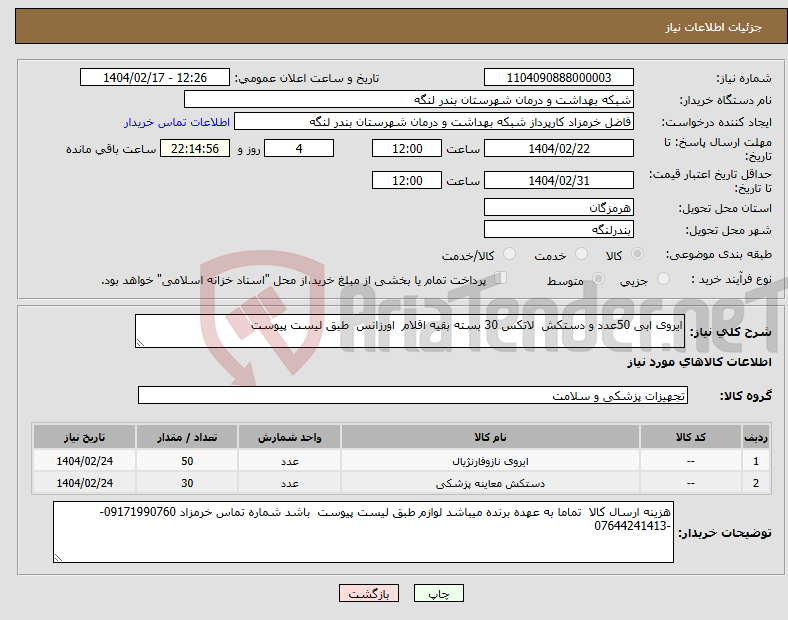Select the جزیی purchase type radio button

click(x=663, y=278)
